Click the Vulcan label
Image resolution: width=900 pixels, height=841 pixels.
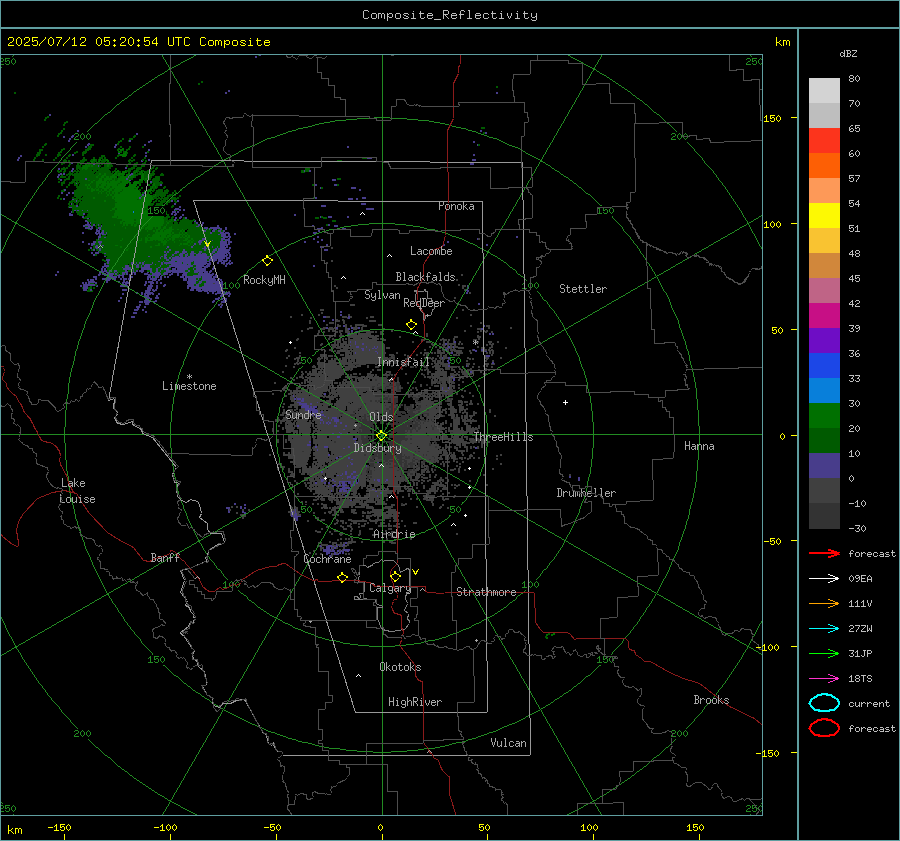click(x=508, y=743)
